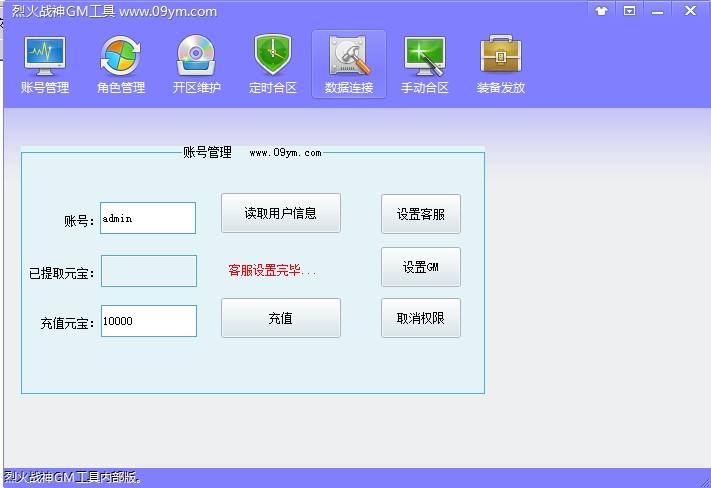Open the 角色管理 toolbar icon
Image resolution: width=711 pixels, height=488 pixels.
point(121,63)
